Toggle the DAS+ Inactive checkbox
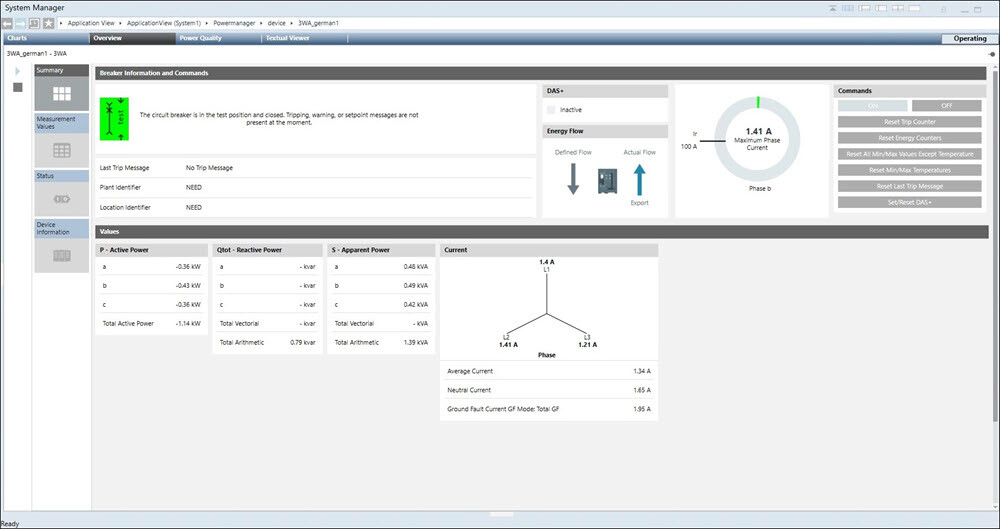 tap(551, 110)
